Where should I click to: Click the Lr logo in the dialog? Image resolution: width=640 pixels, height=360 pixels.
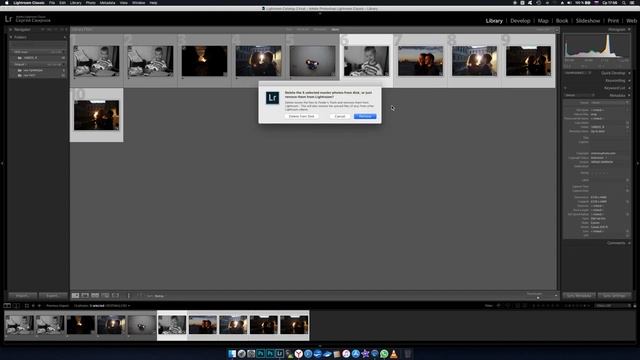click(272, 98)
